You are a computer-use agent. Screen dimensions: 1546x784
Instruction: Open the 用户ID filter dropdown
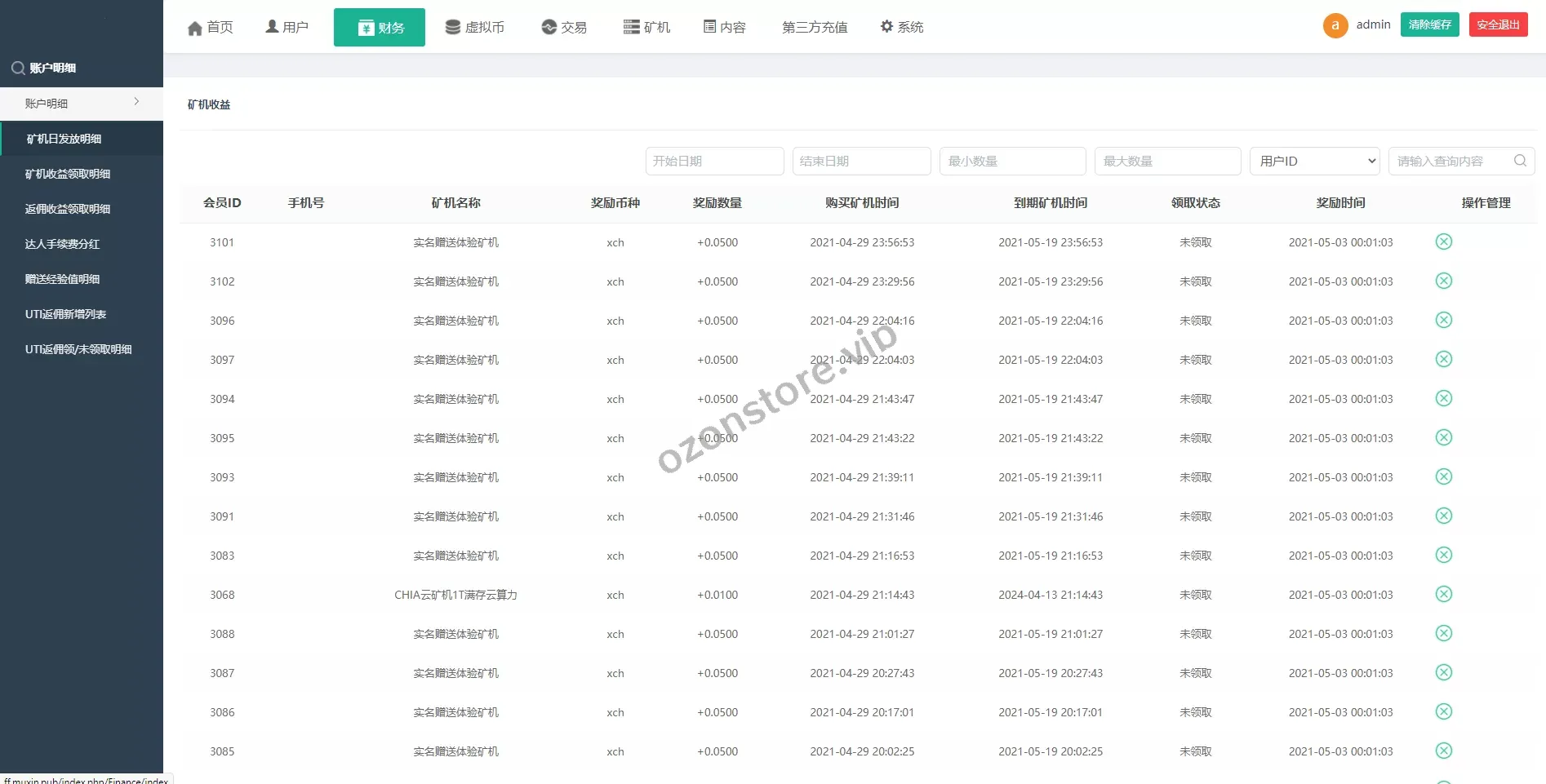[x=1314, y=162]
